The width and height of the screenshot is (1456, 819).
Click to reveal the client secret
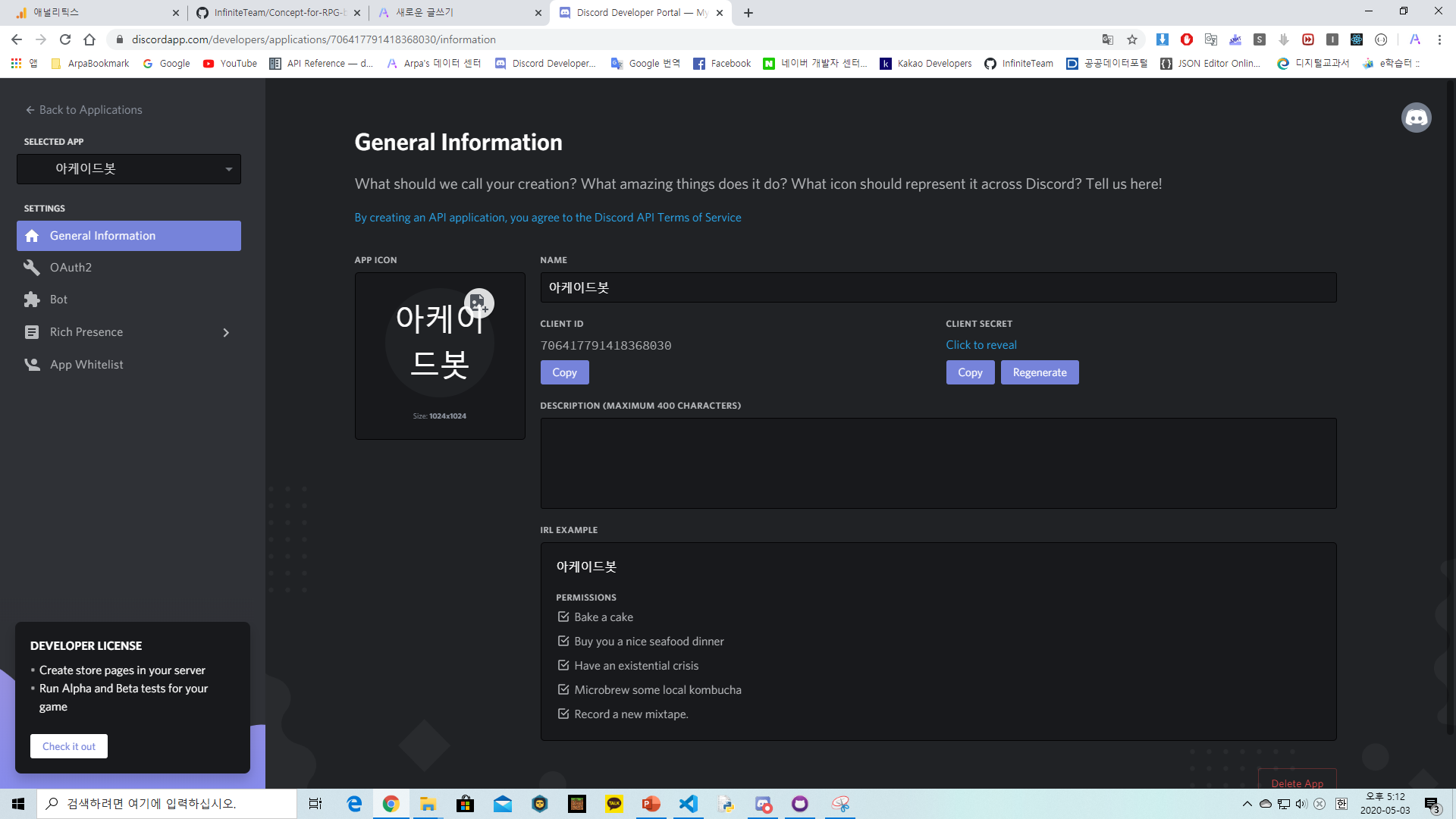point(981,345)
